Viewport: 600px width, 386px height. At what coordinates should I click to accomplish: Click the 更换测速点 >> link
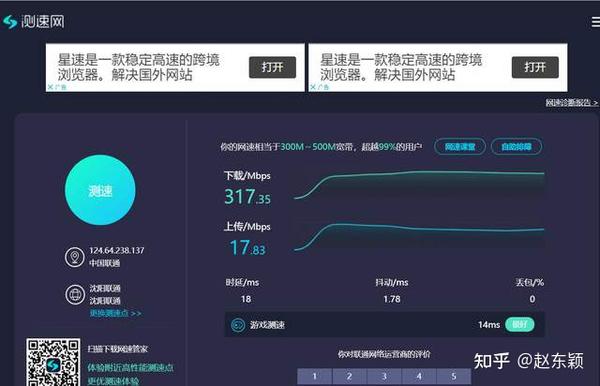click(x=116, y=313)
